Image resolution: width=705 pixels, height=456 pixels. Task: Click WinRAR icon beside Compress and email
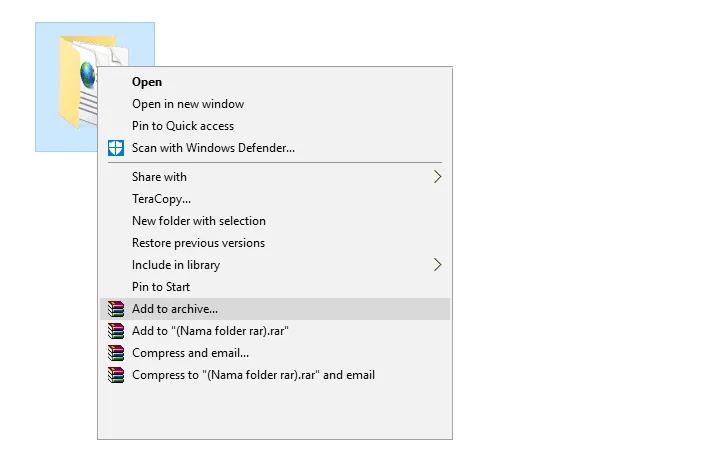click(116, 353)
